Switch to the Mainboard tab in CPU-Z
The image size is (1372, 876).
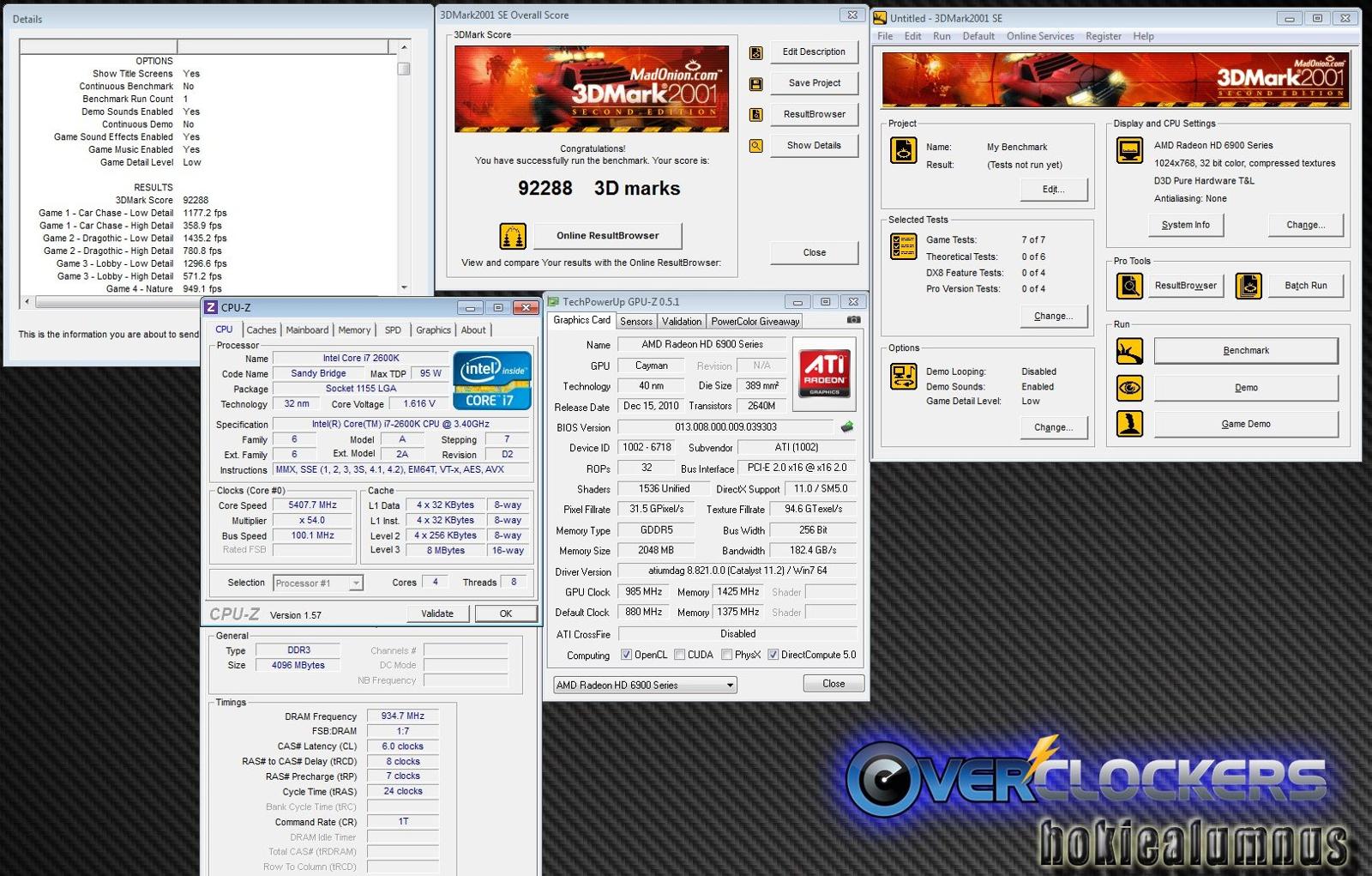pyautogui.click(x=307, y=330)
